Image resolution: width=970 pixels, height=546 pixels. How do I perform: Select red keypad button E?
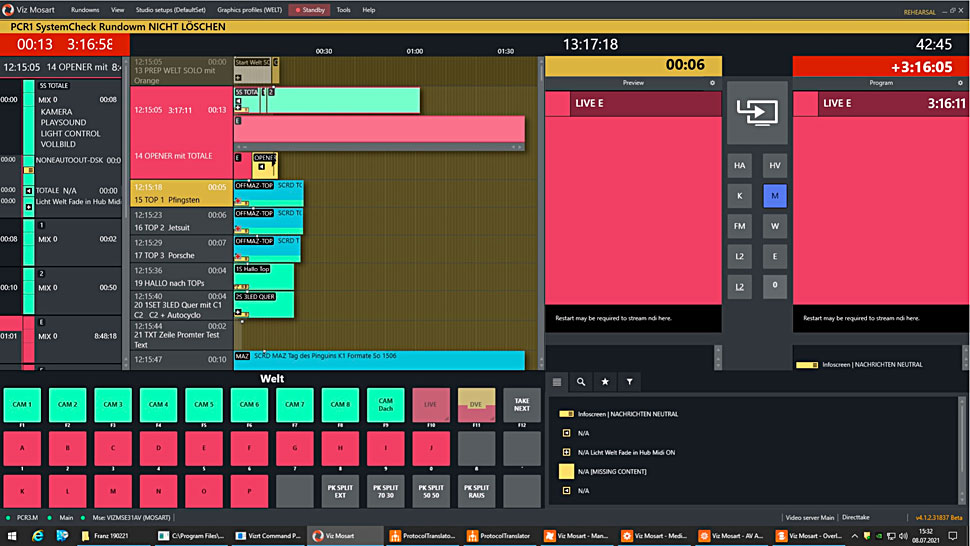click(204, 448)
